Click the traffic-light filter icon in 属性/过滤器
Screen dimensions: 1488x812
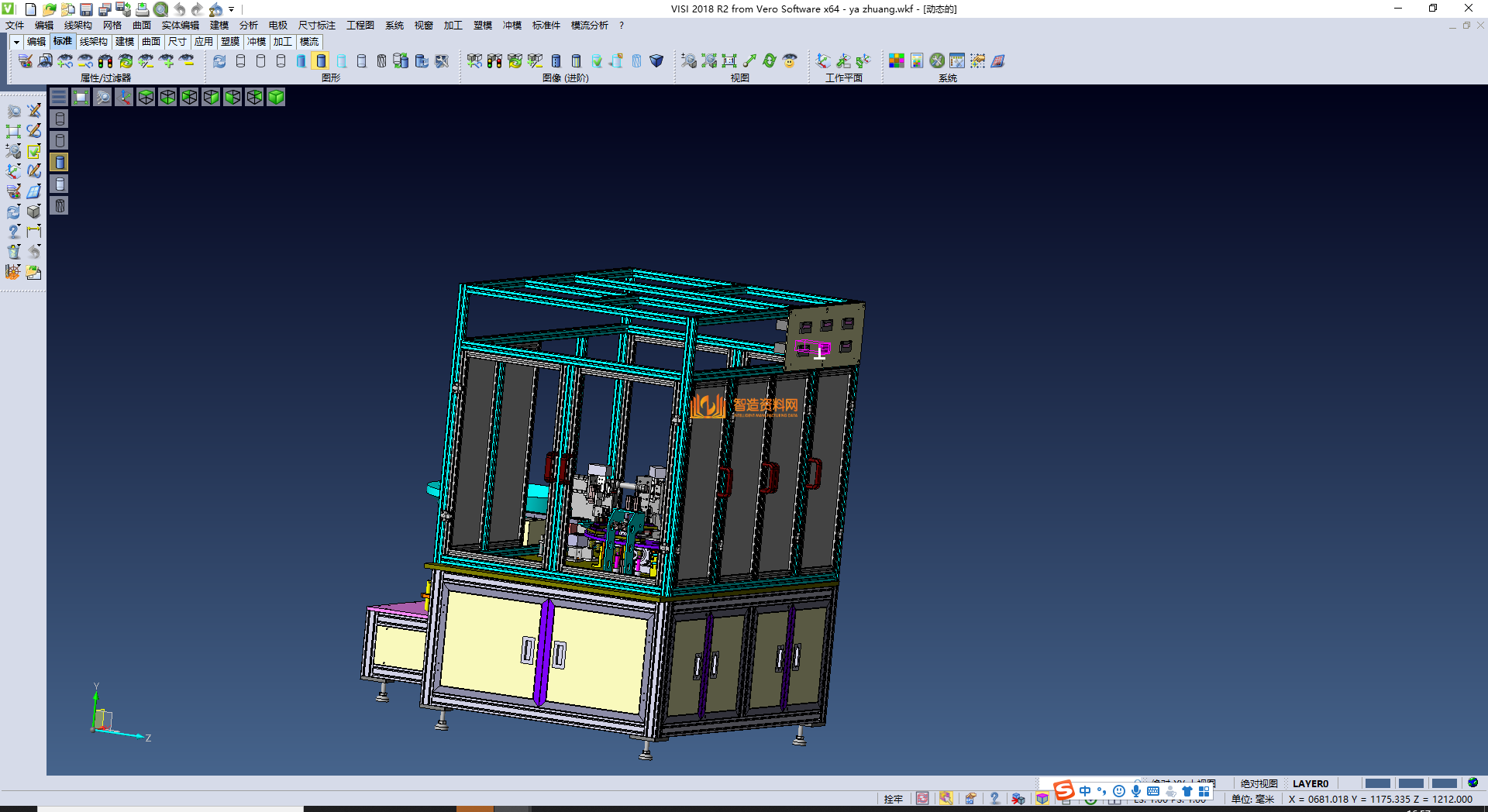point(105,61)
